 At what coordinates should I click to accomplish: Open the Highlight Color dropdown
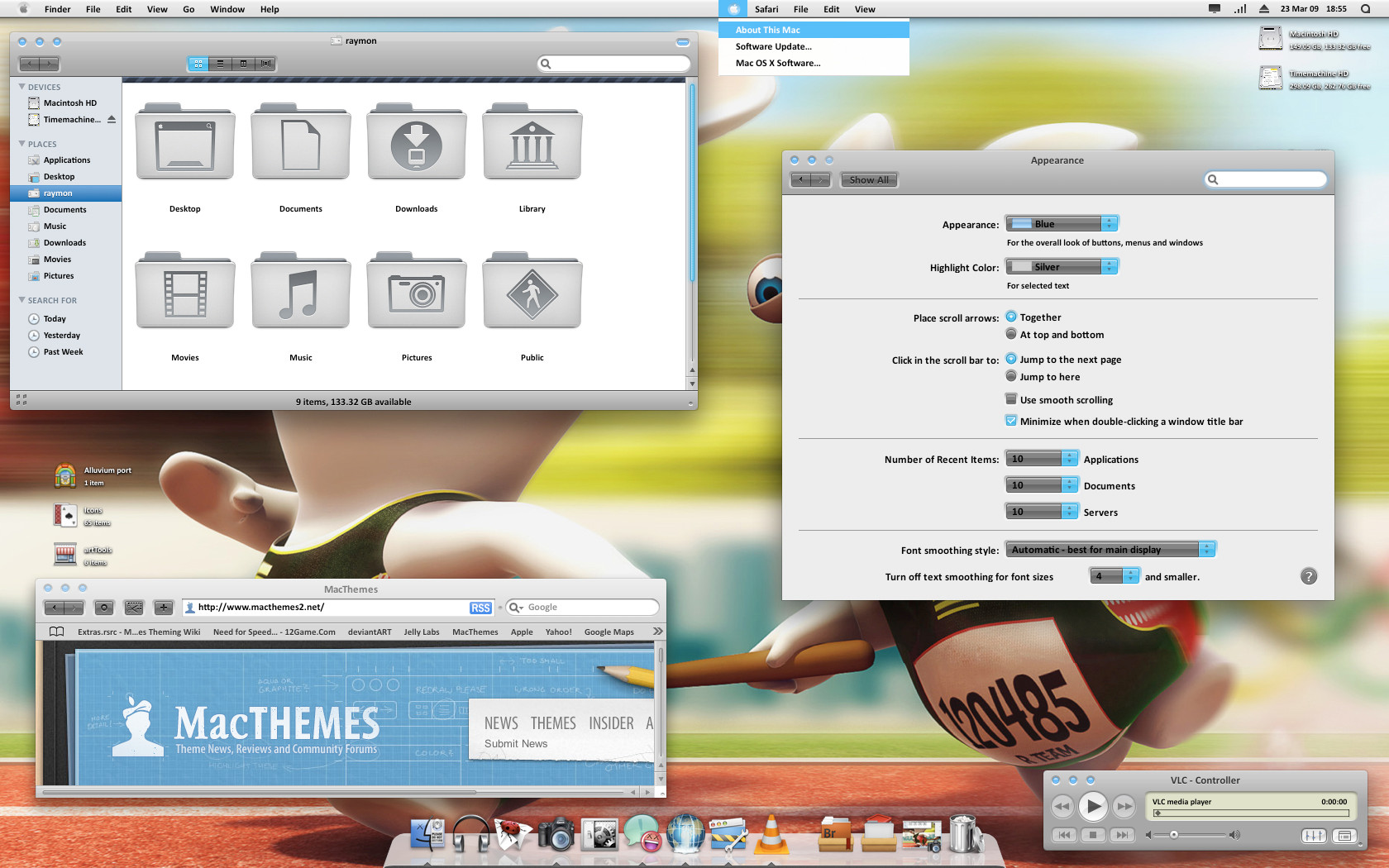[1062, 267]
